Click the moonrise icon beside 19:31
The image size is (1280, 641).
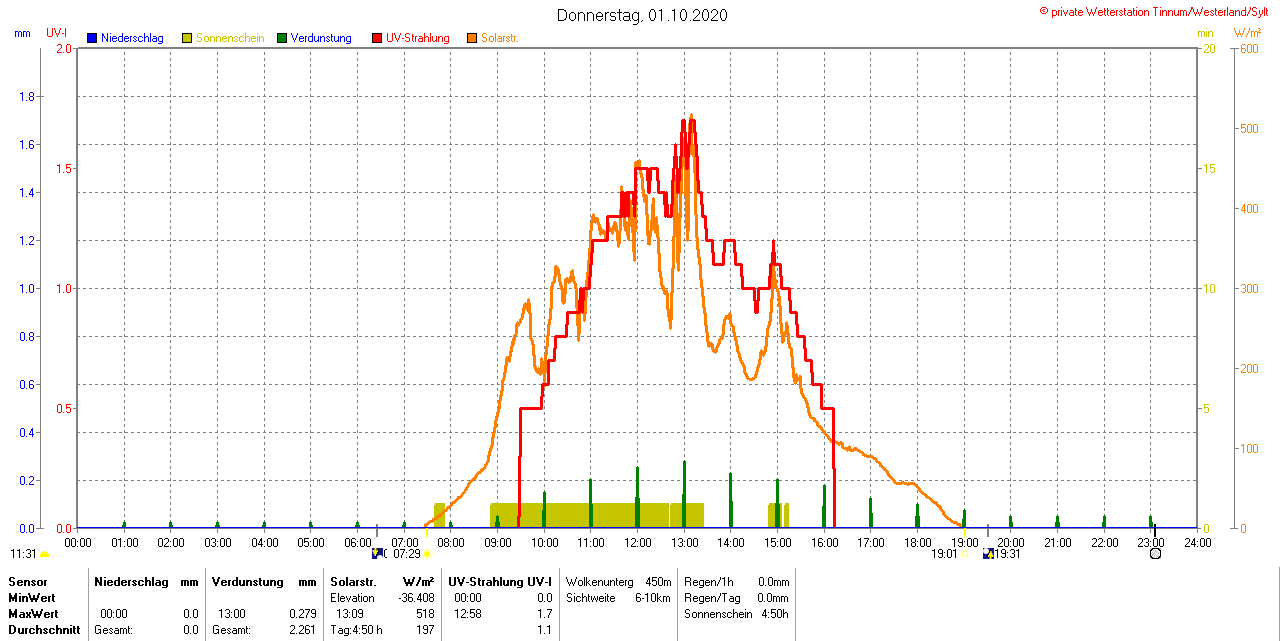tap(988, 553)
